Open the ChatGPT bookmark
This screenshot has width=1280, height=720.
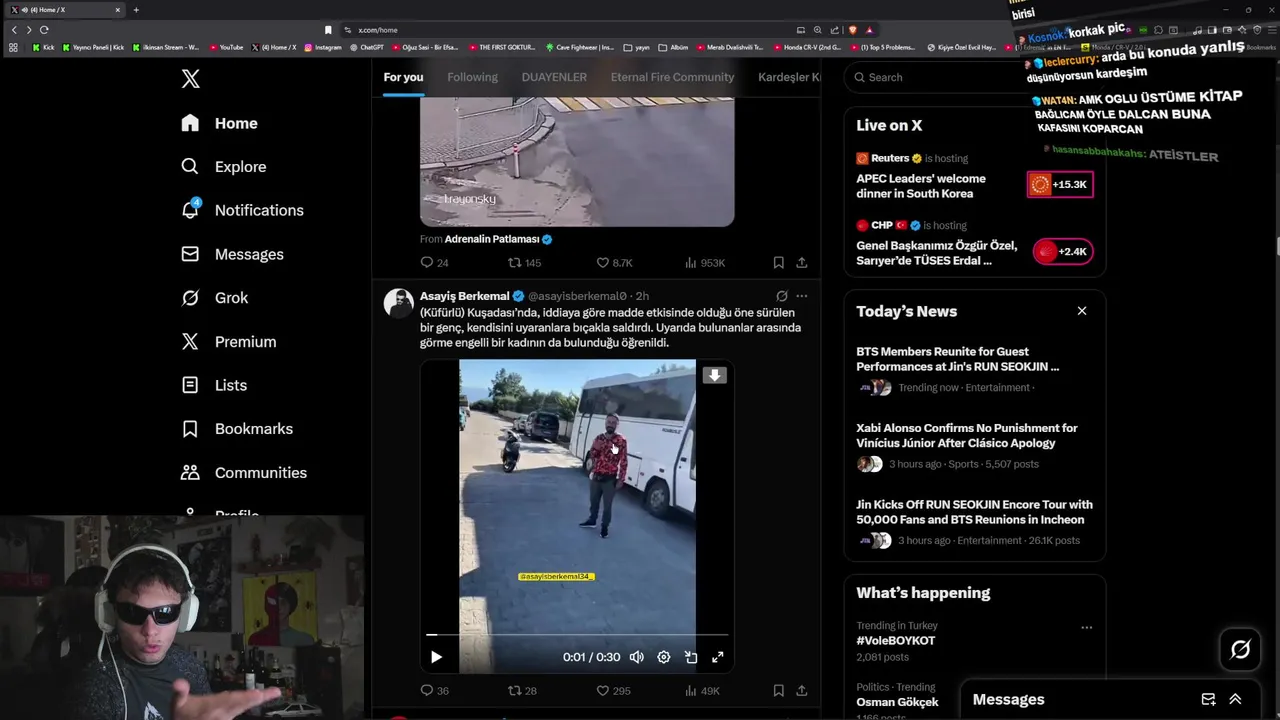pyautogui.click(x=367, y=47)
